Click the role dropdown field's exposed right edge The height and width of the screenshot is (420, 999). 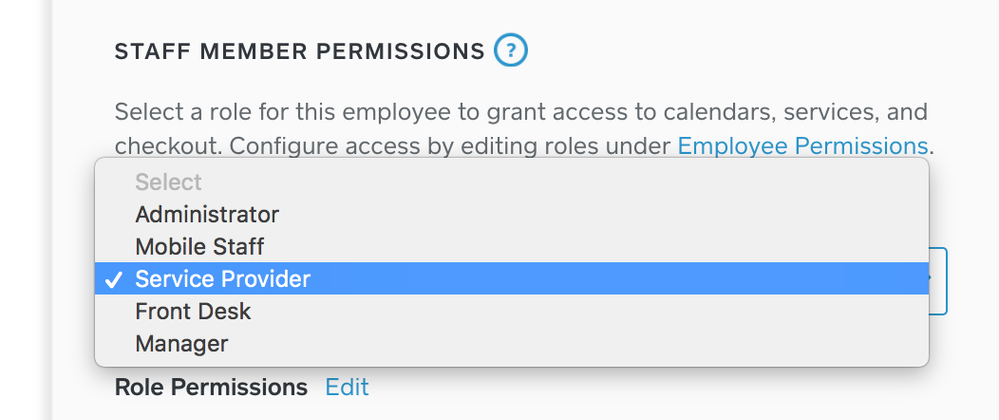tap(938, 280)
